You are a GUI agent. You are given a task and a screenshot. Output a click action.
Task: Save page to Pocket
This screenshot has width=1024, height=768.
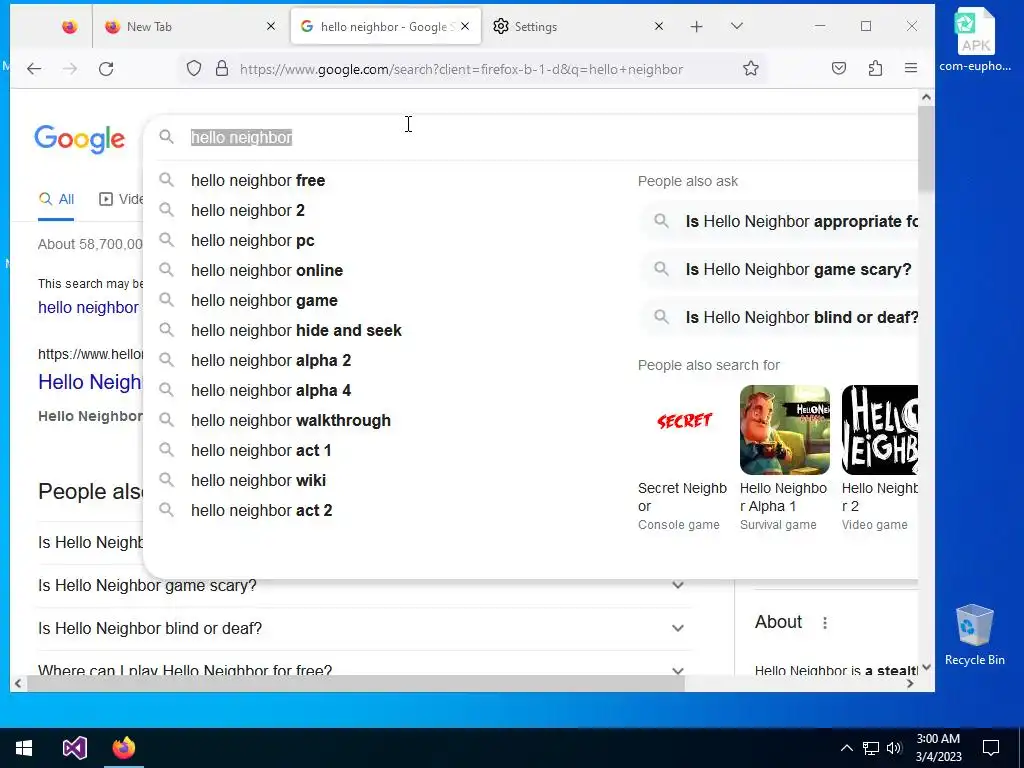(839, 69)
